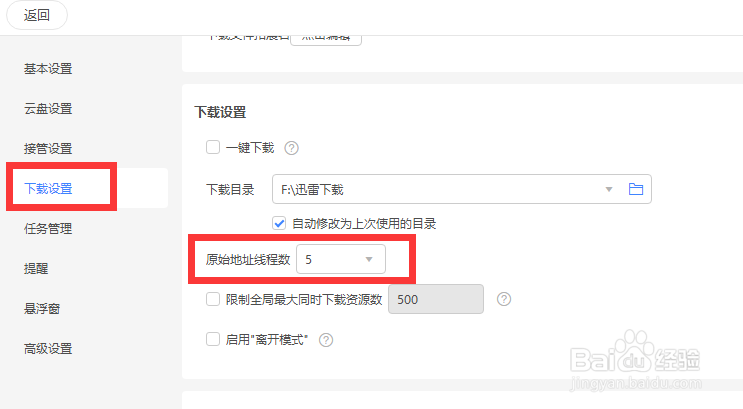Enable the 启用"离开模式" checkbox
The width and height of the screenshot is (743, 409).
(213, 339)
